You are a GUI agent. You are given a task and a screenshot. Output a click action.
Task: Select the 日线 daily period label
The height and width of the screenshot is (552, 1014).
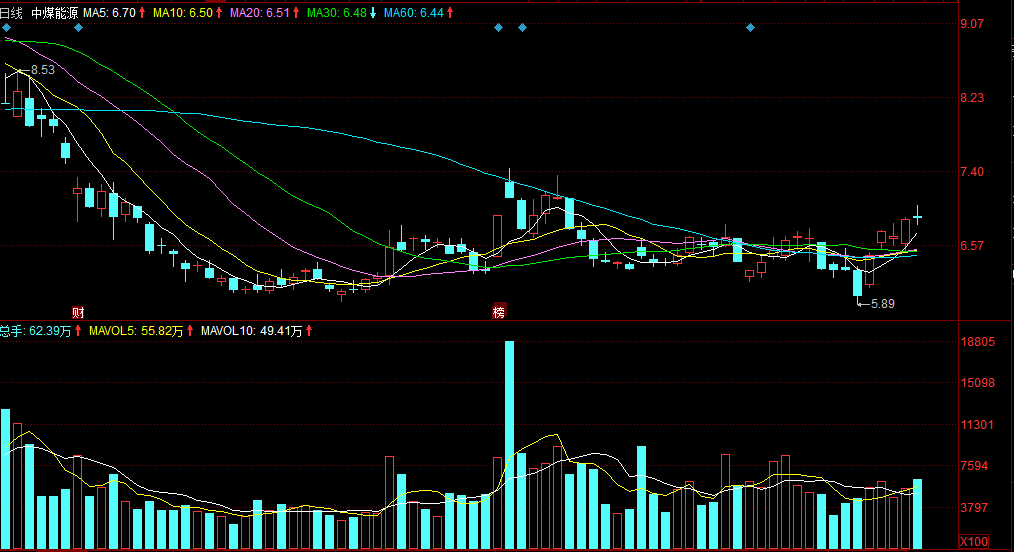pyautogui.click(x=12, y=13)
